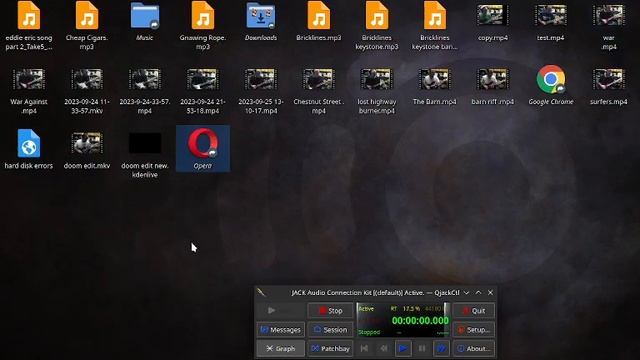
Task: Select the barn riff .mp4 video
Action: click(493, 87)
